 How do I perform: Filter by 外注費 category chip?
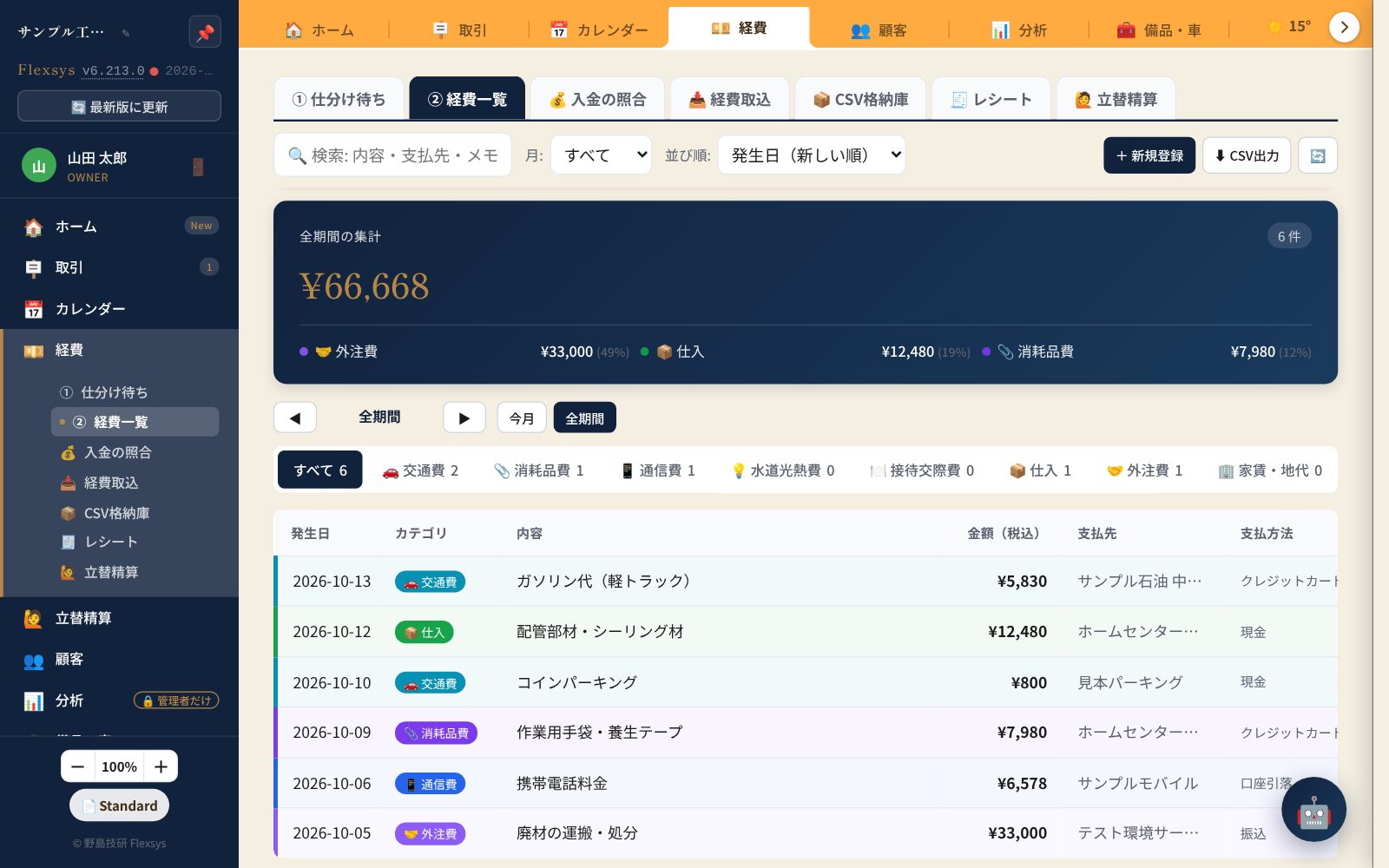click(x=1144, y=470)
